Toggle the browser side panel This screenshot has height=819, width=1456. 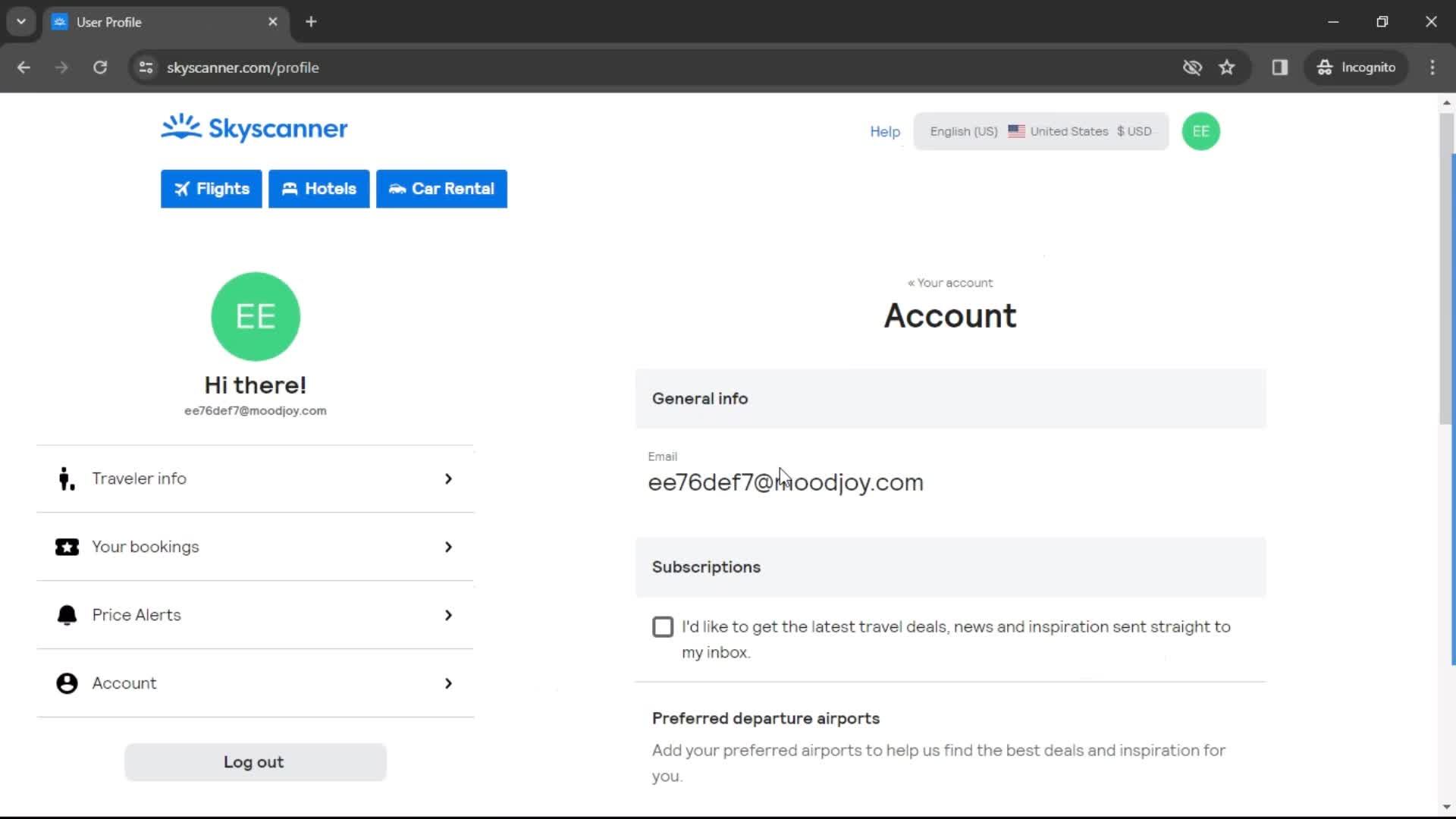click(1280, 67)
